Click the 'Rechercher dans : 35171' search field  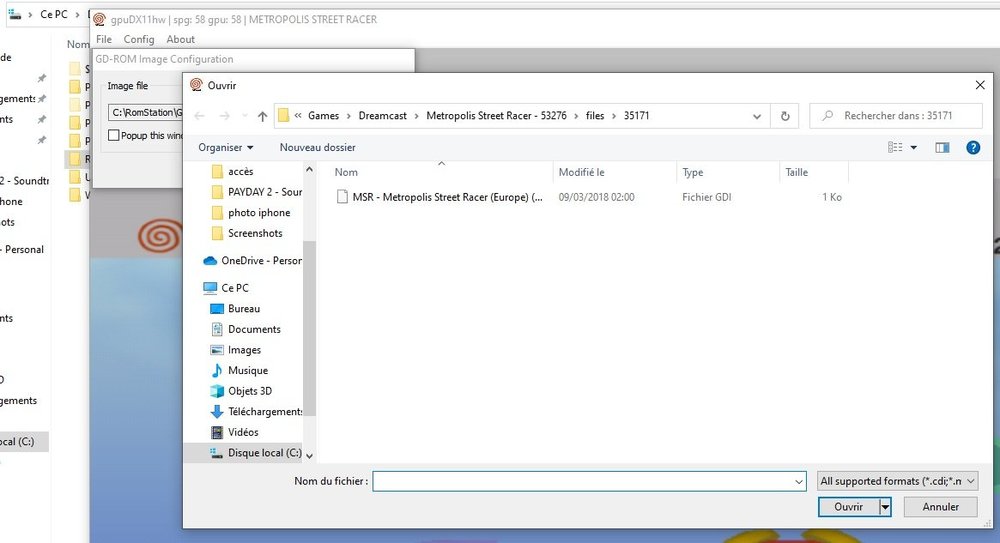pyautogui.click(x=895, y=116)
